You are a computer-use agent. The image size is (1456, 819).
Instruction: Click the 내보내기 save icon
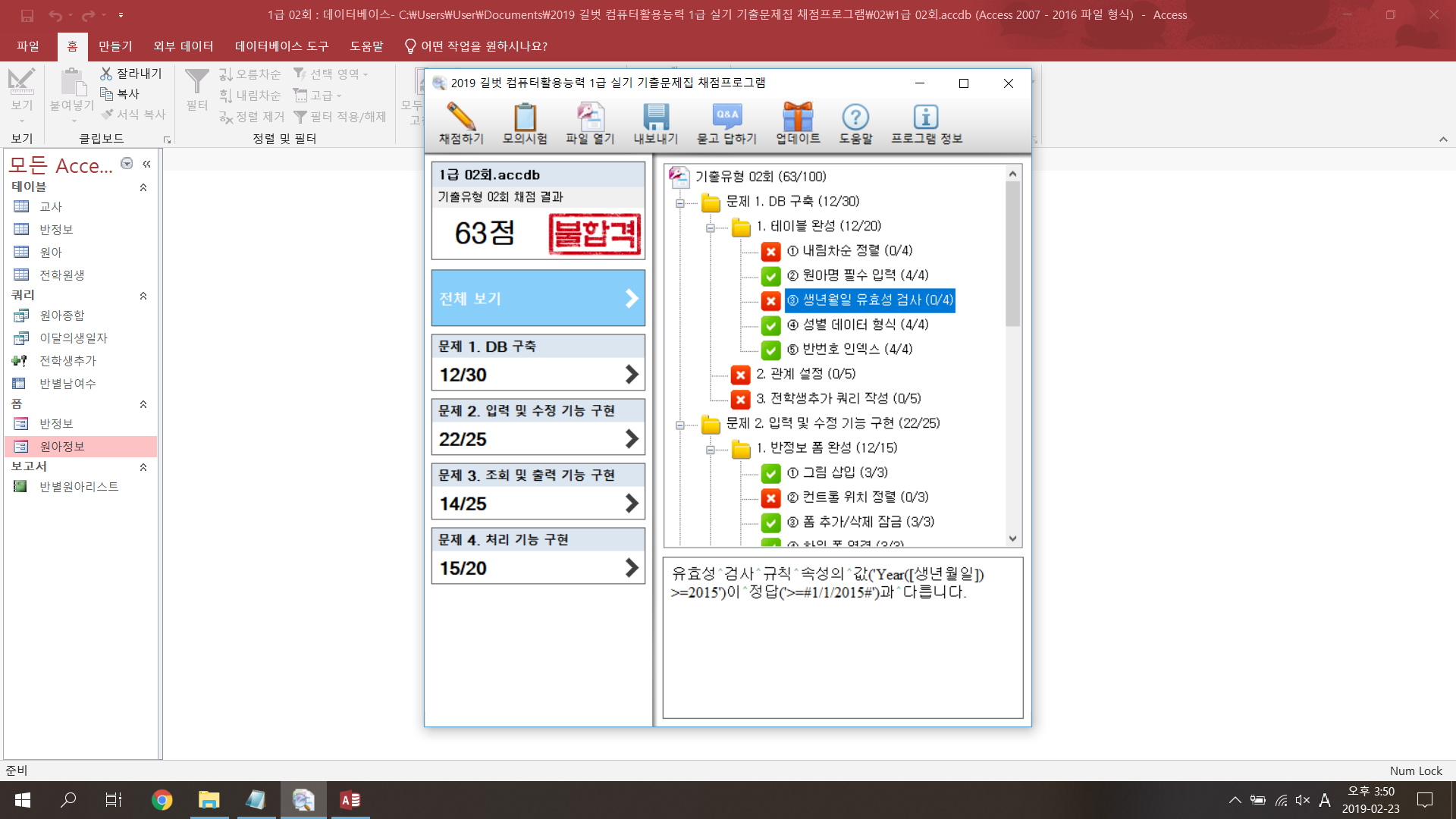coord(656,118)
